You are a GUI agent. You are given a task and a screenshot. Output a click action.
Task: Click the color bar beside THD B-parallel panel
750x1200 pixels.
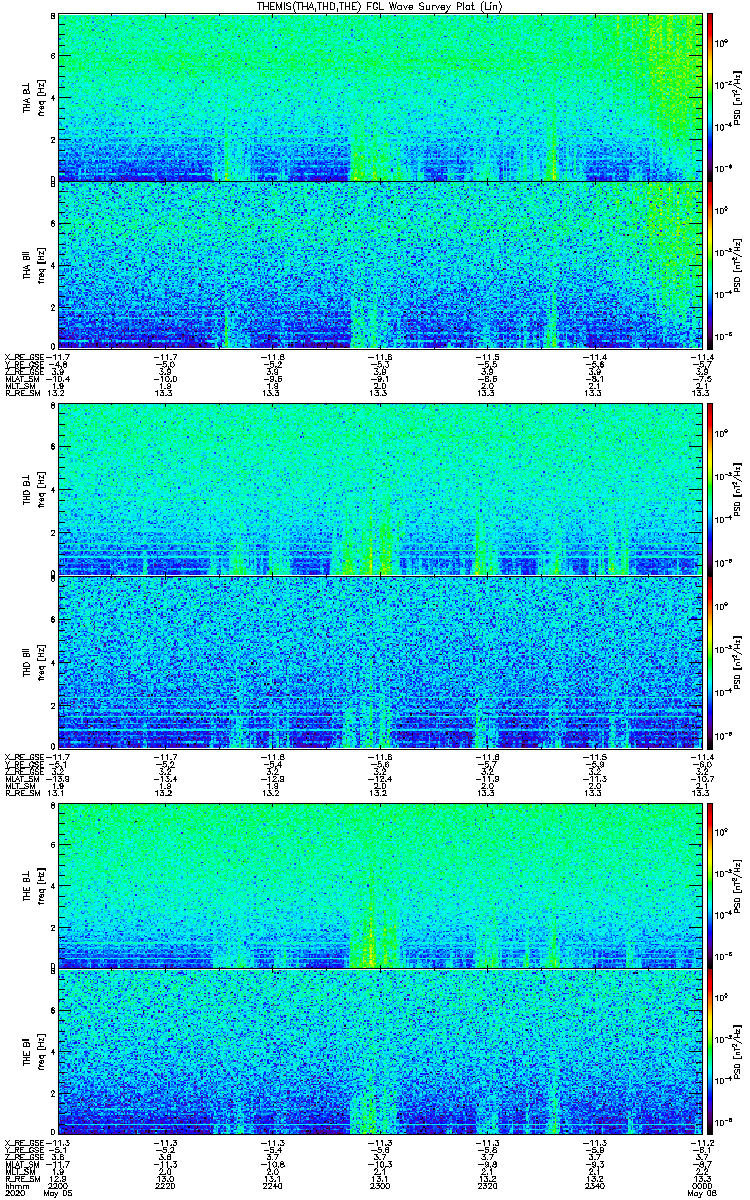pos(710,662)
